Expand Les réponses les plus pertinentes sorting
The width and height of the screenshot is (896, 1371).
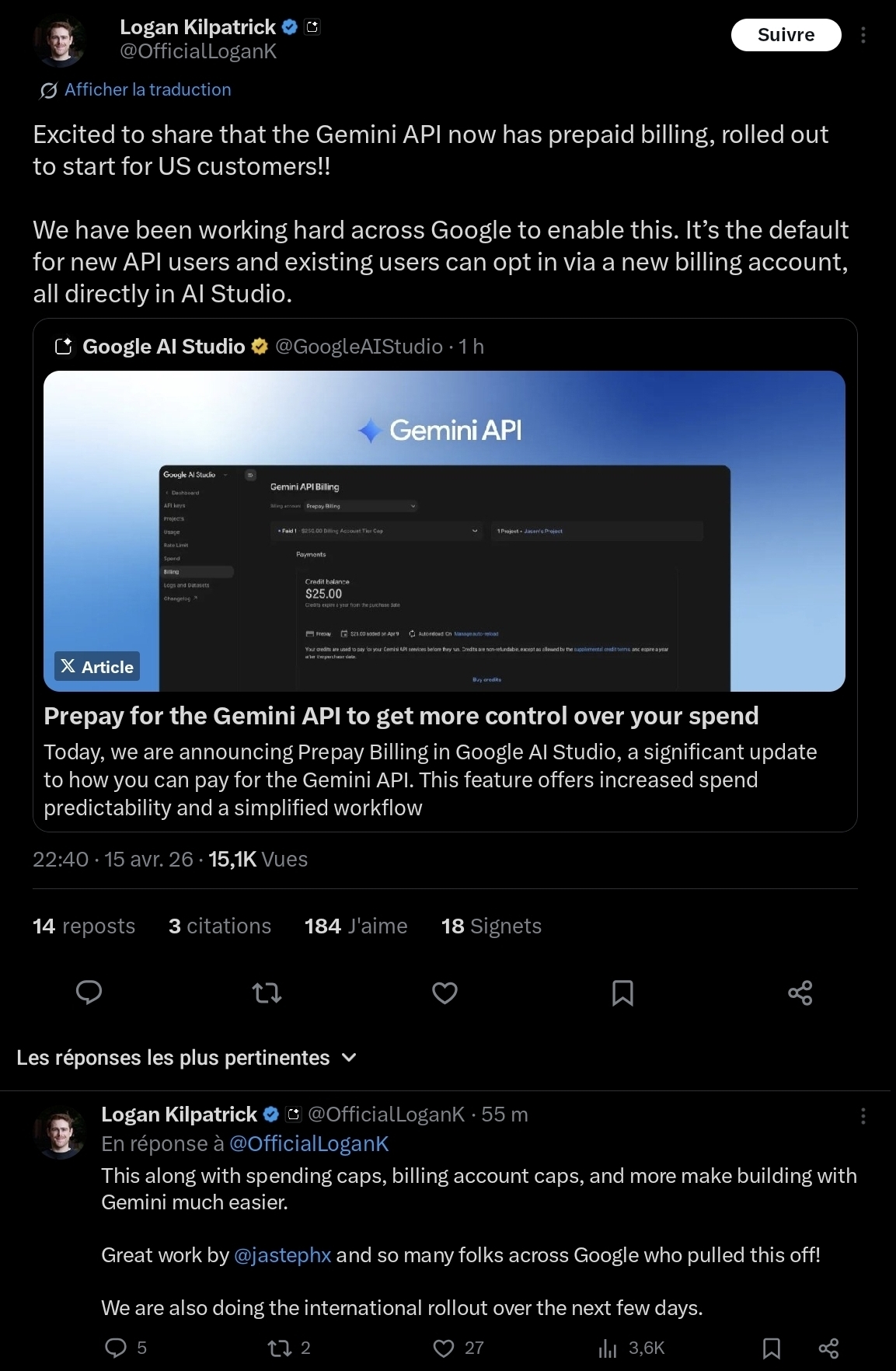coord(187,1058)
